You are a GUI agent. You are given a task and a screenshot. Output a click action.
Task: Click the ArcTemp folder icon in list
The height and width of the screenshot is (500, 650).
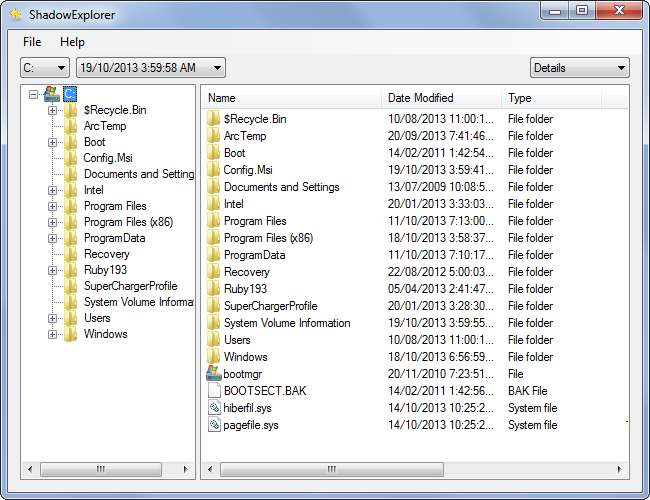pyautogui.click(x=213, y=136)
